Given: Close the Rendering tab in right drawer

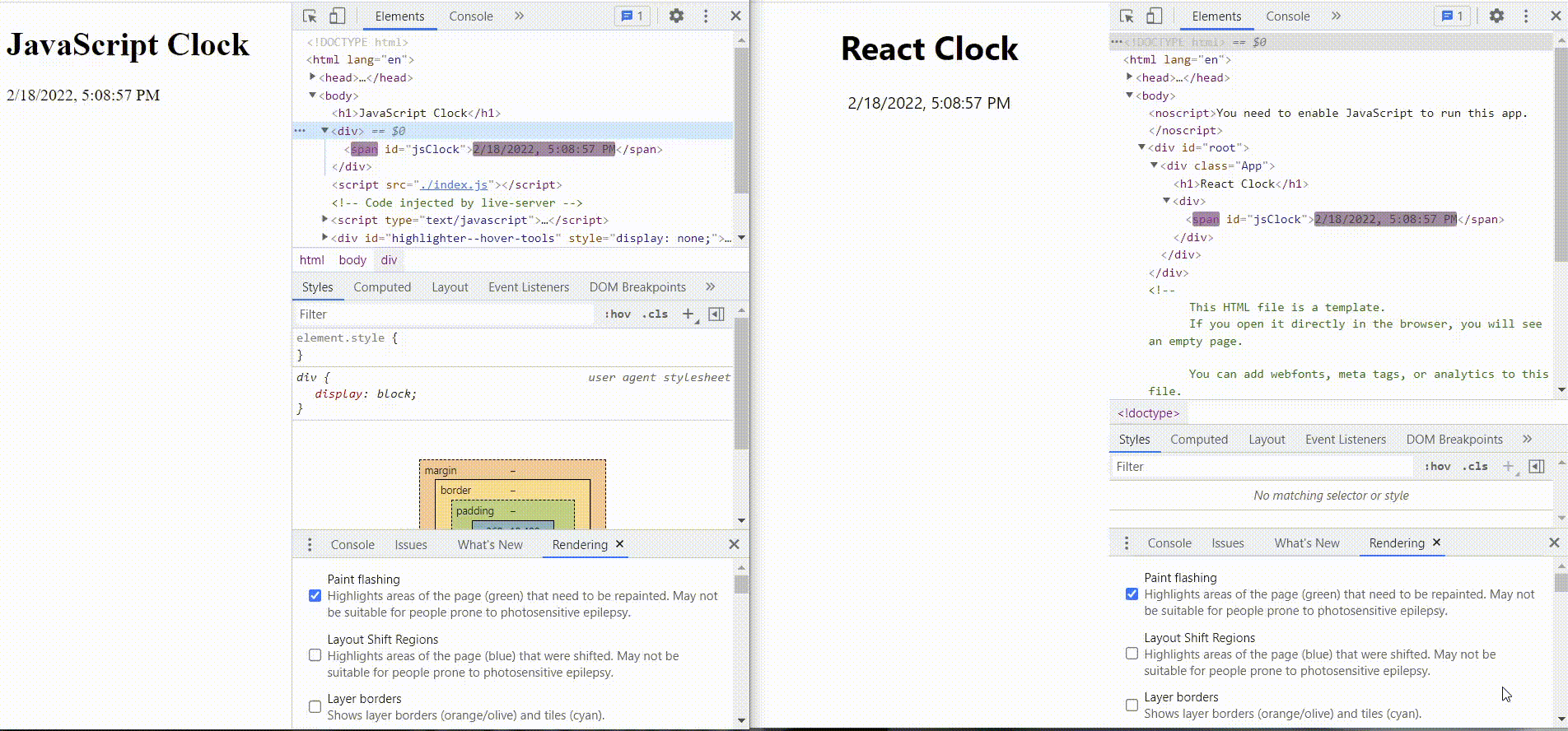Looking at the screenshot, I should tap(1436, 542).
